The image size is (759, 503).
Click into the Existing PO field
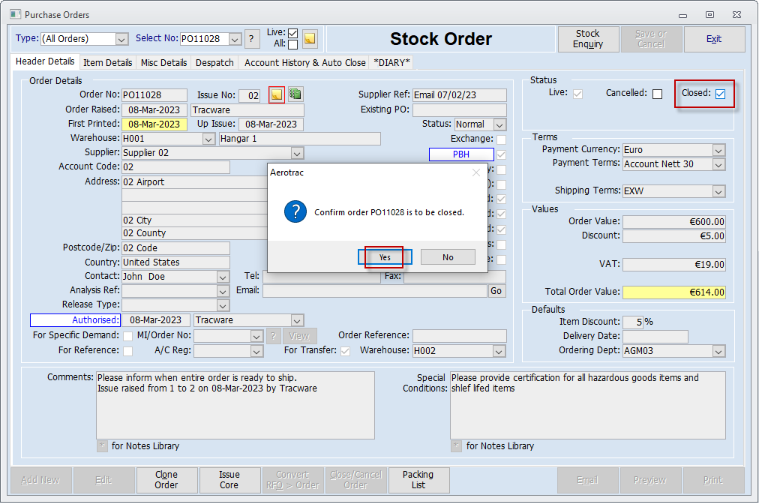(459, 110)
